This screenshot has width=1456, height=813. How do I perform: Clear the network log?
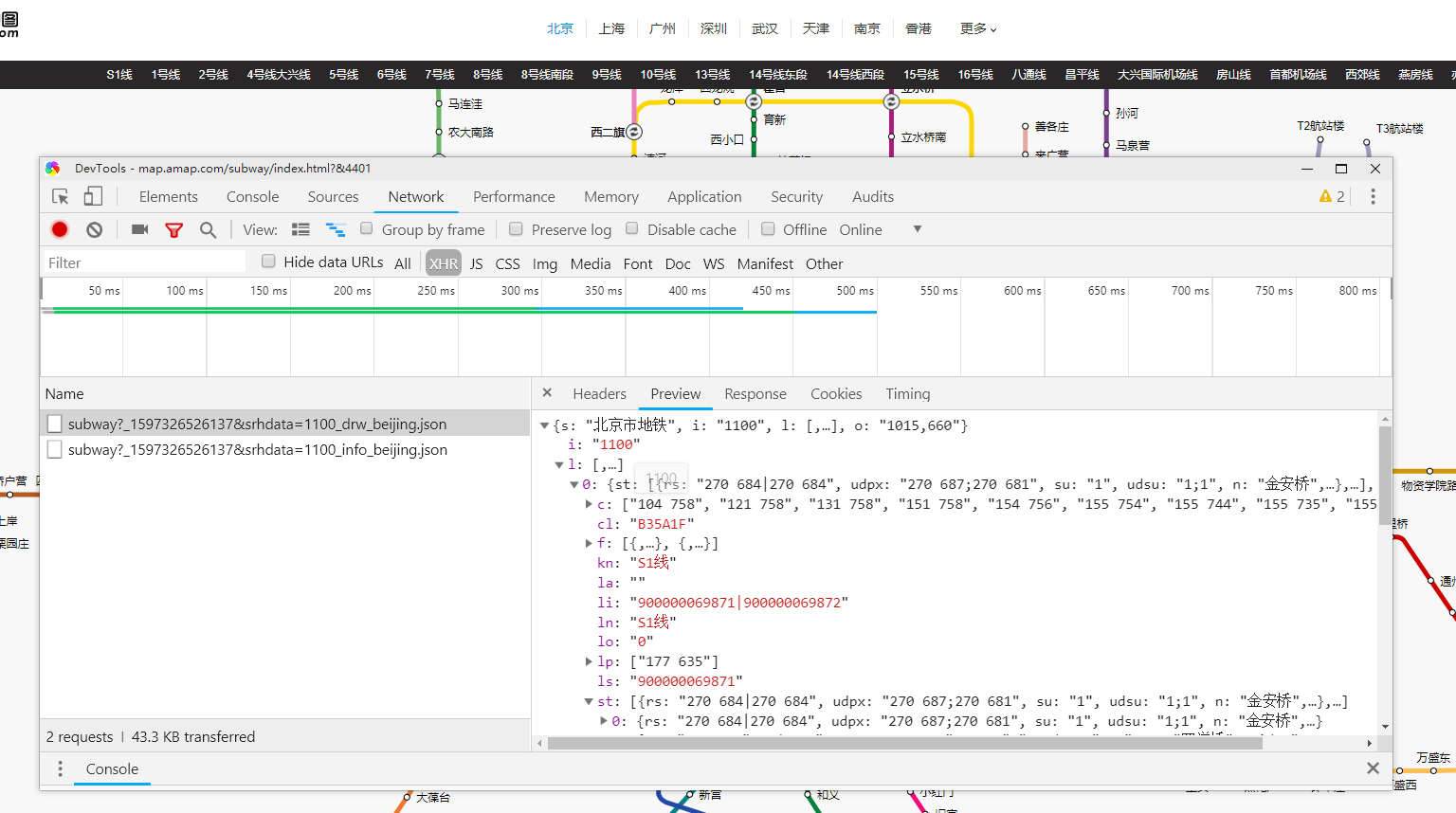pyautogui.click(x=94, y=229)
